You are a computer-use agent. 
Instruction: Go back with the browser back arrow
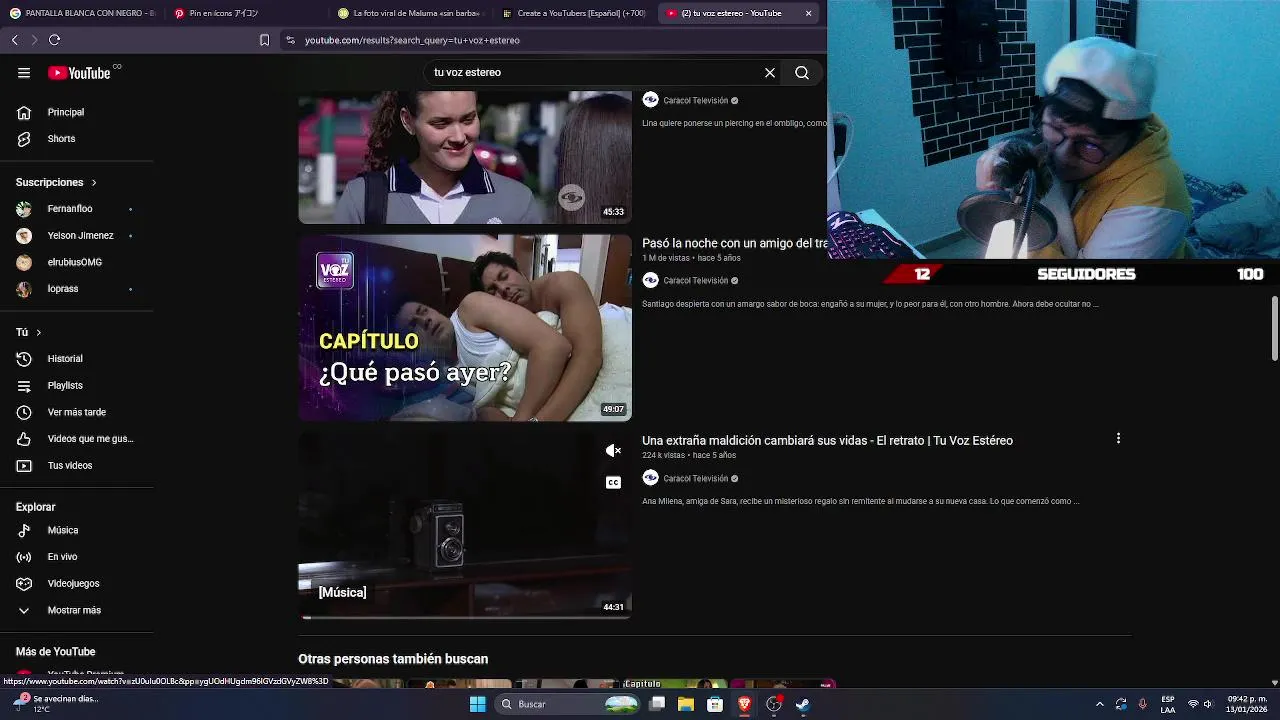click(15, 40)
